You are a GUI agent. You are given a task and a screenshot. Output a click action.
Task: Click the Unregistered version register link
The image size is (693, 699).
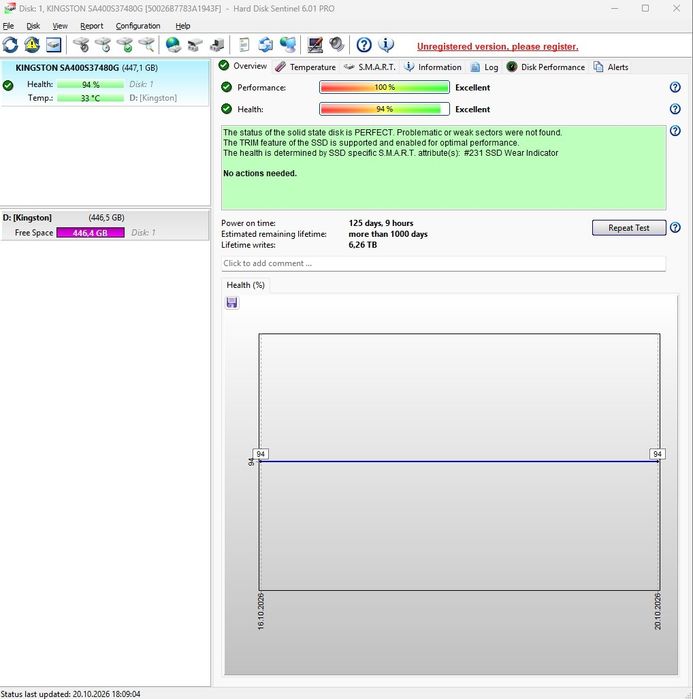pyautogui.click(x=497, y=47)
